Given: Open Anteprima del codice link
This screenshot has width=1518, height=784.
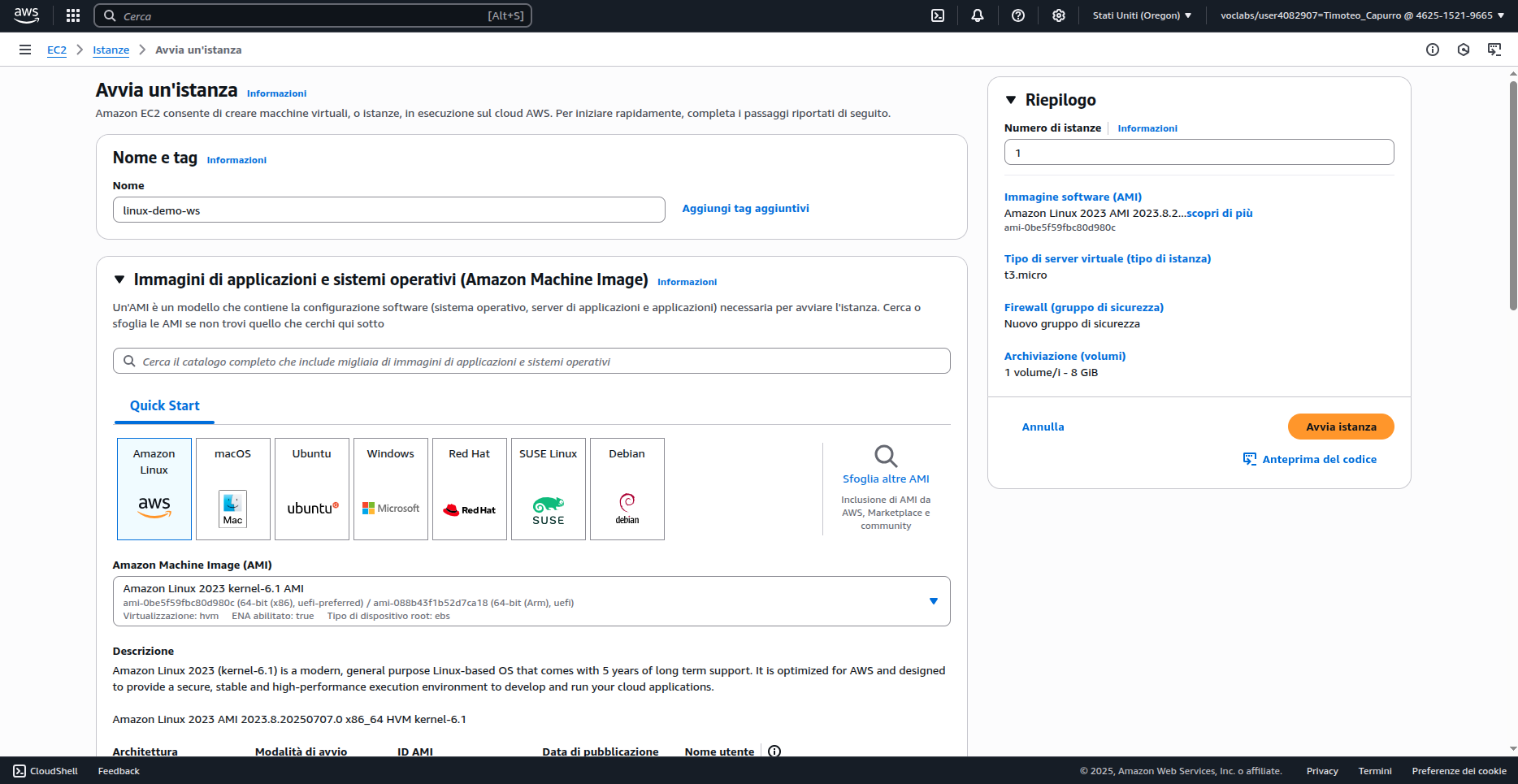Looking at the screenshot, I should tap(1319, 459).
